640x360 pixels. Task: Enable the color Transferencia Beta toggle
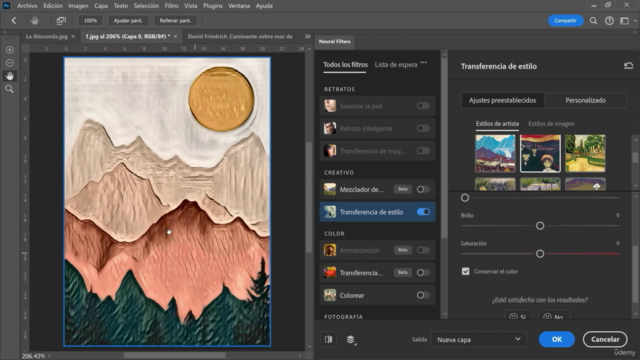[423, 272]
